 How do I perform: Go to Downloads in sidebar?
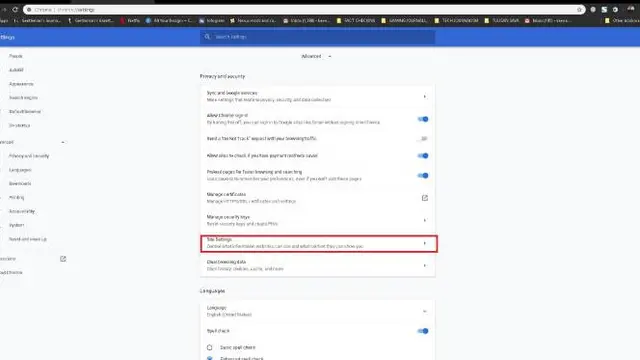[x=20, y=184]
